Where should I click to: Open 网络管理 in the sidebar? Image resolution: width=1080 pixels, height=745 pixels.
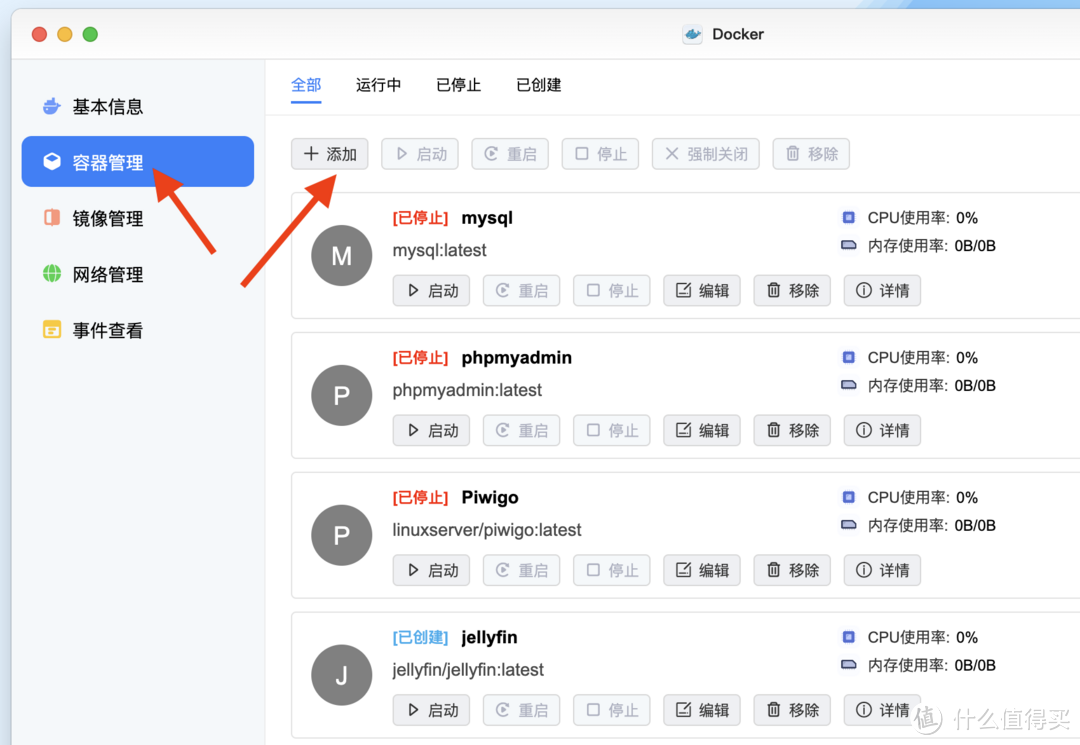point(138,274)
